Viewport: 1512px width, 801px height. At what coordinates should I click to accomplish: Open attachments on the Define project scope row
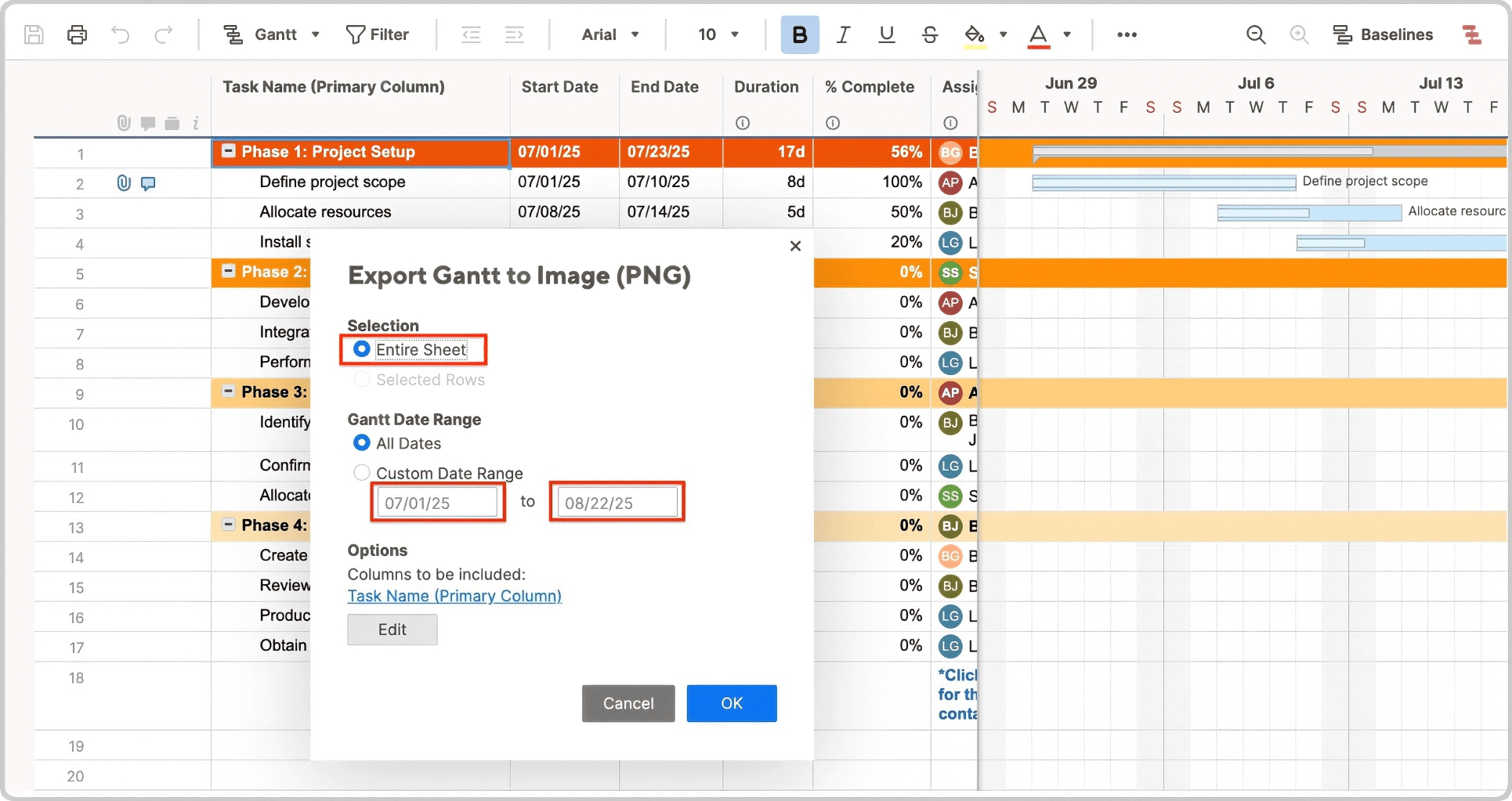point(122,183)
